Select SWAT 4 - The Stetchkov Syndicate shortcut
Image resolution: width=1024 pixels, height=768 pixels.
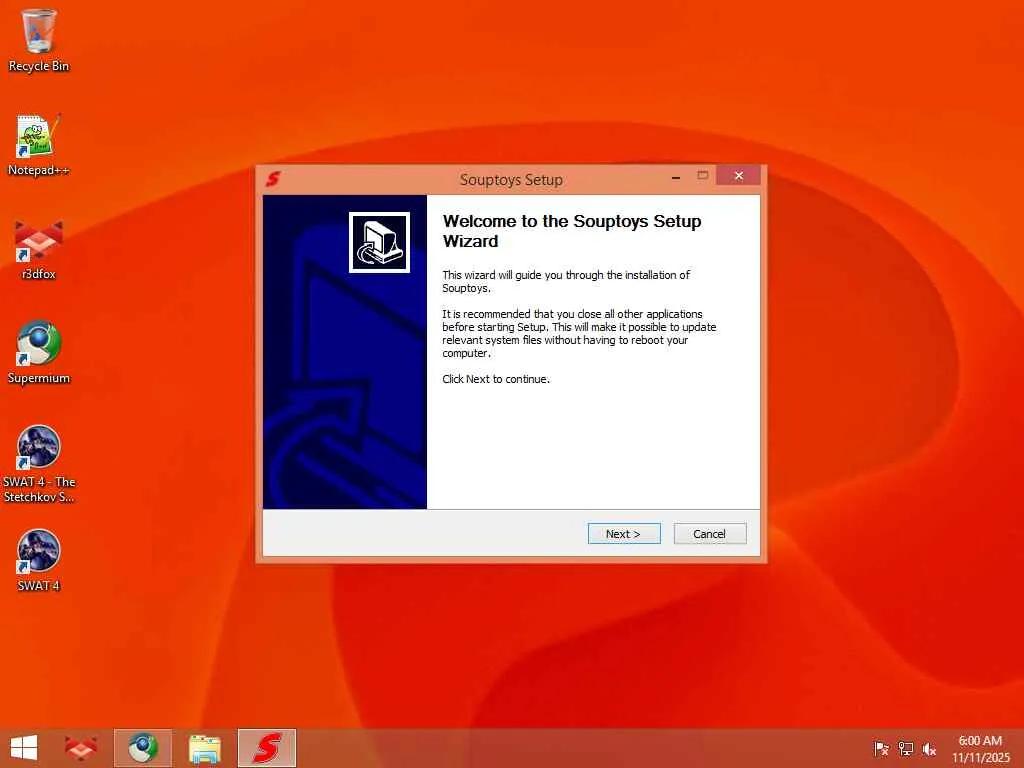point(39,464)
